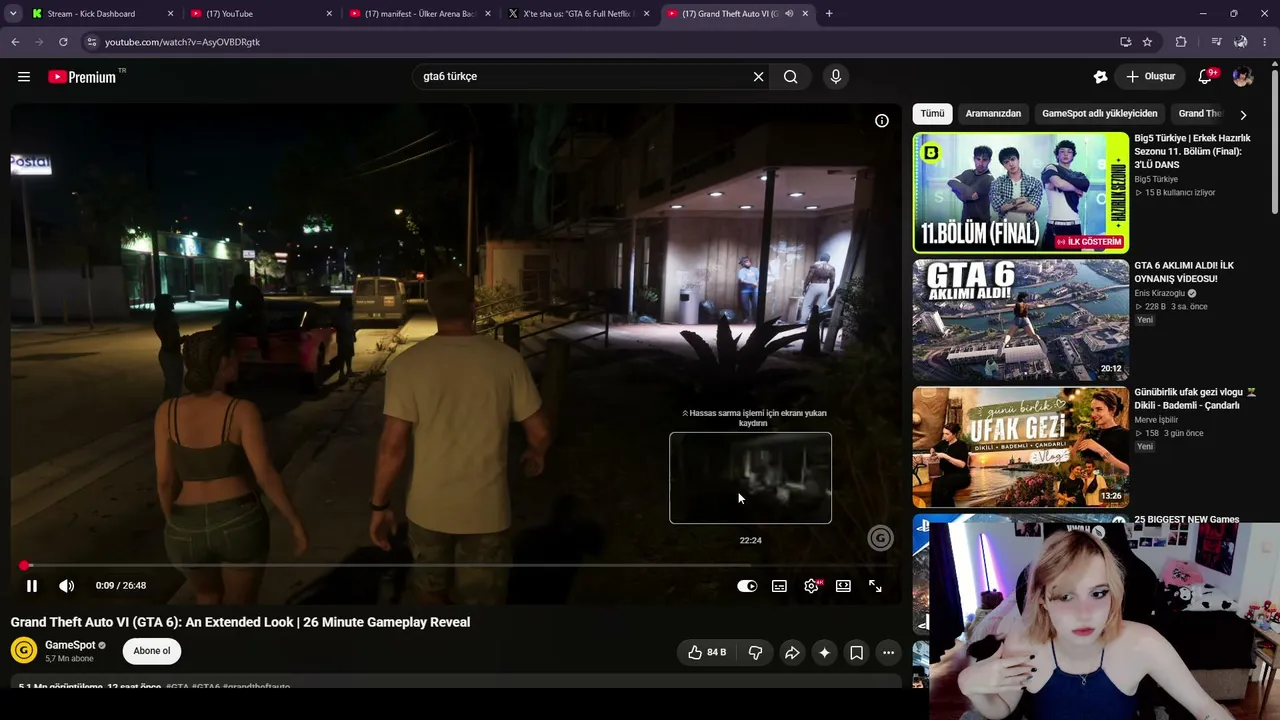The image size is (1280, 720).
Task: Select the Aramanızdan filter chip
Action: pyautogui.click(x=993, y=114)
